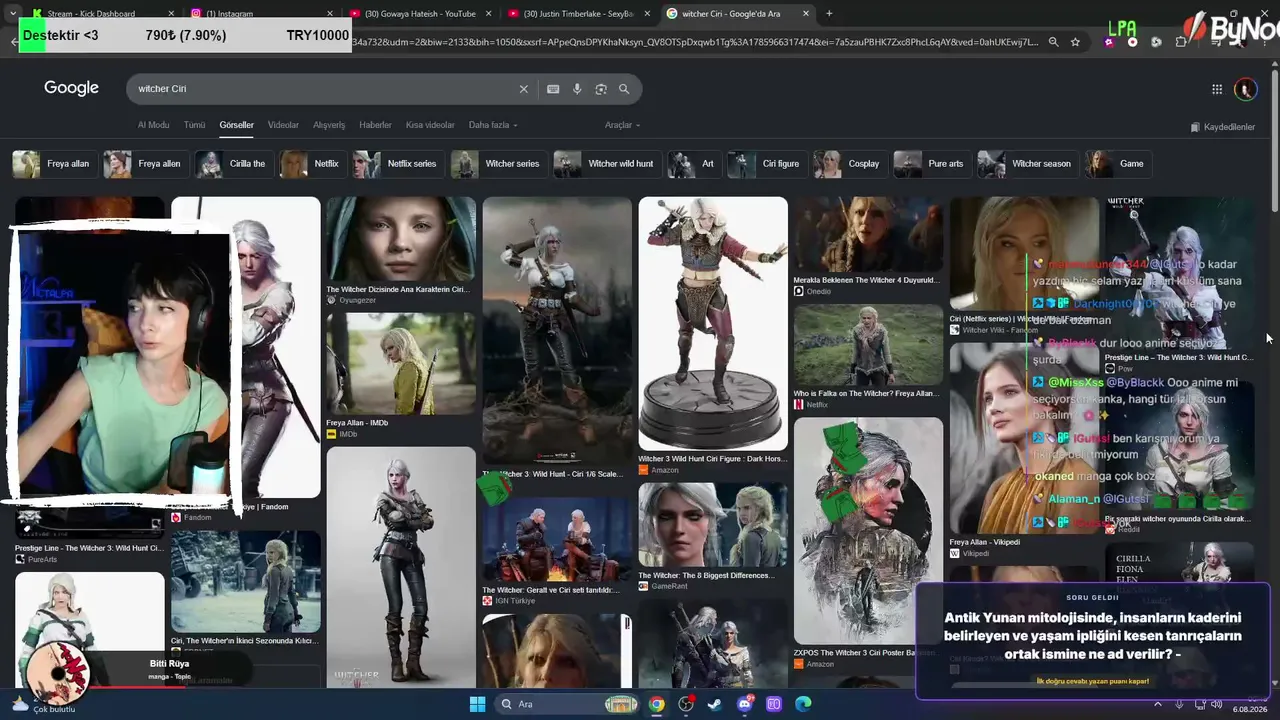
Task: Filter images by Witcher wild hunt chip
Action: 607,164
